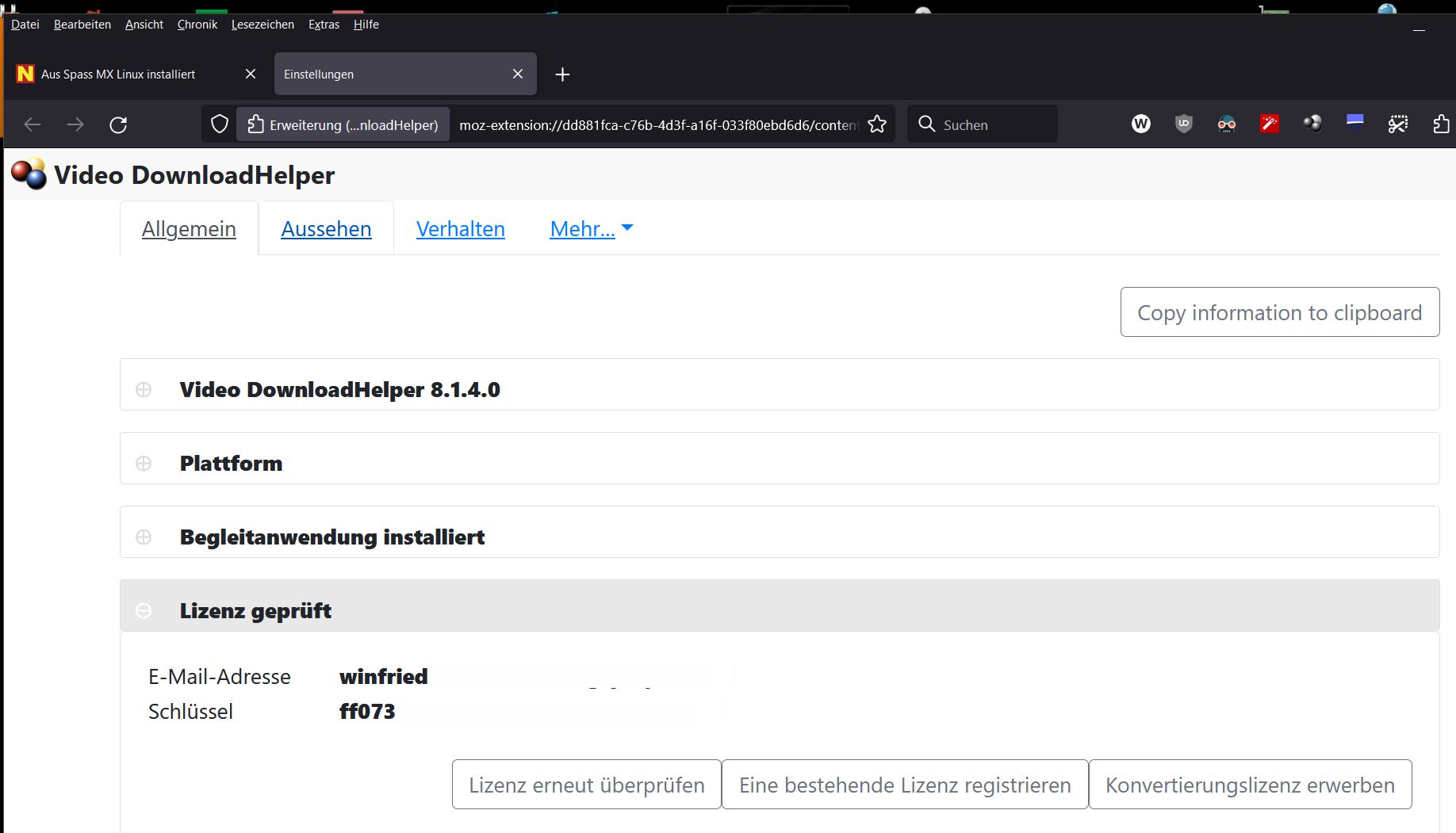Click the ff073 key value
This screenshot has width=1456, height=833.
pos(367,711)
